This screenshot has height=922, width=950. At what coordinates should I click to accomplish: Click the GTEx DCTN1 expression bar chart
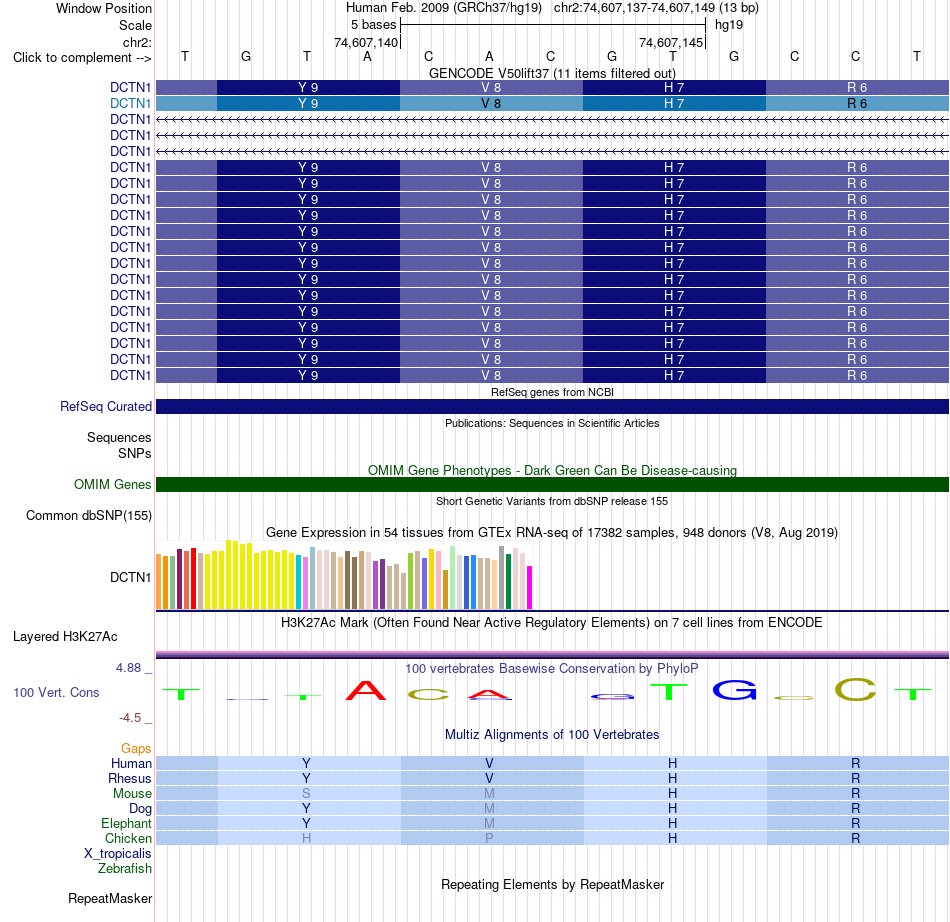click(344, 575)
